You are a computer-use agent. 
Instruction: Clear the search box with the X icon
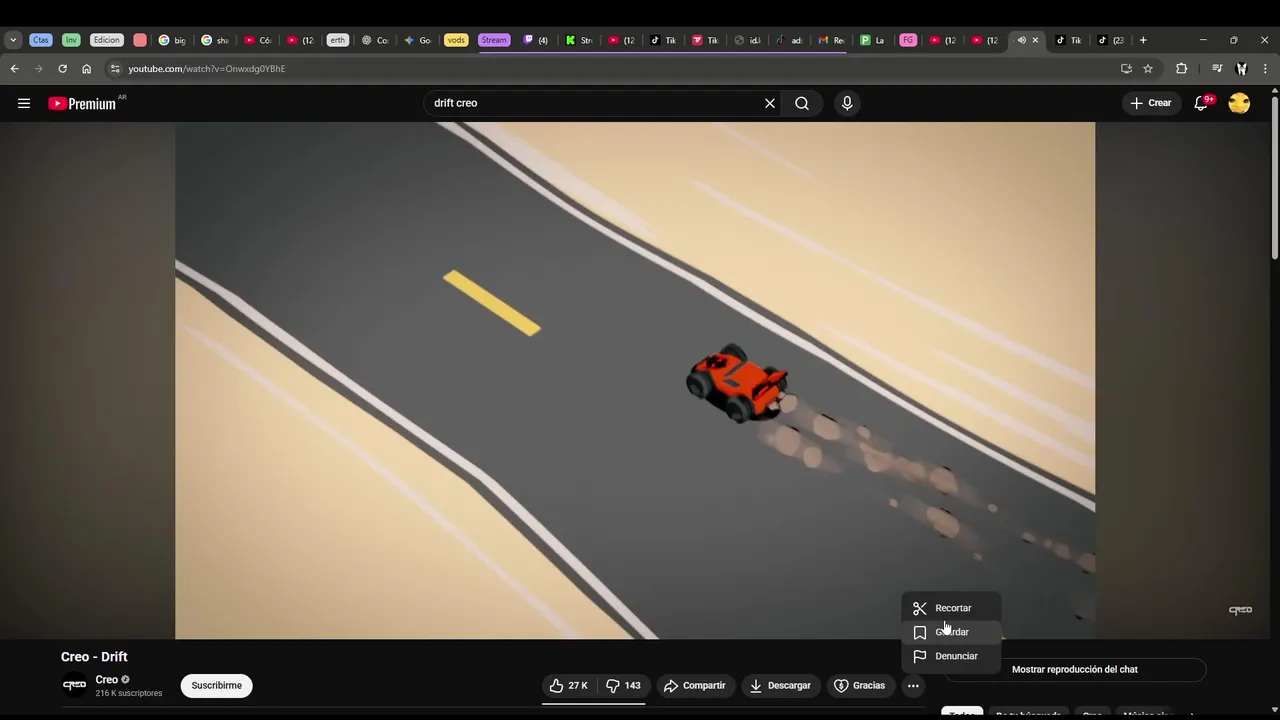point(770,103)
